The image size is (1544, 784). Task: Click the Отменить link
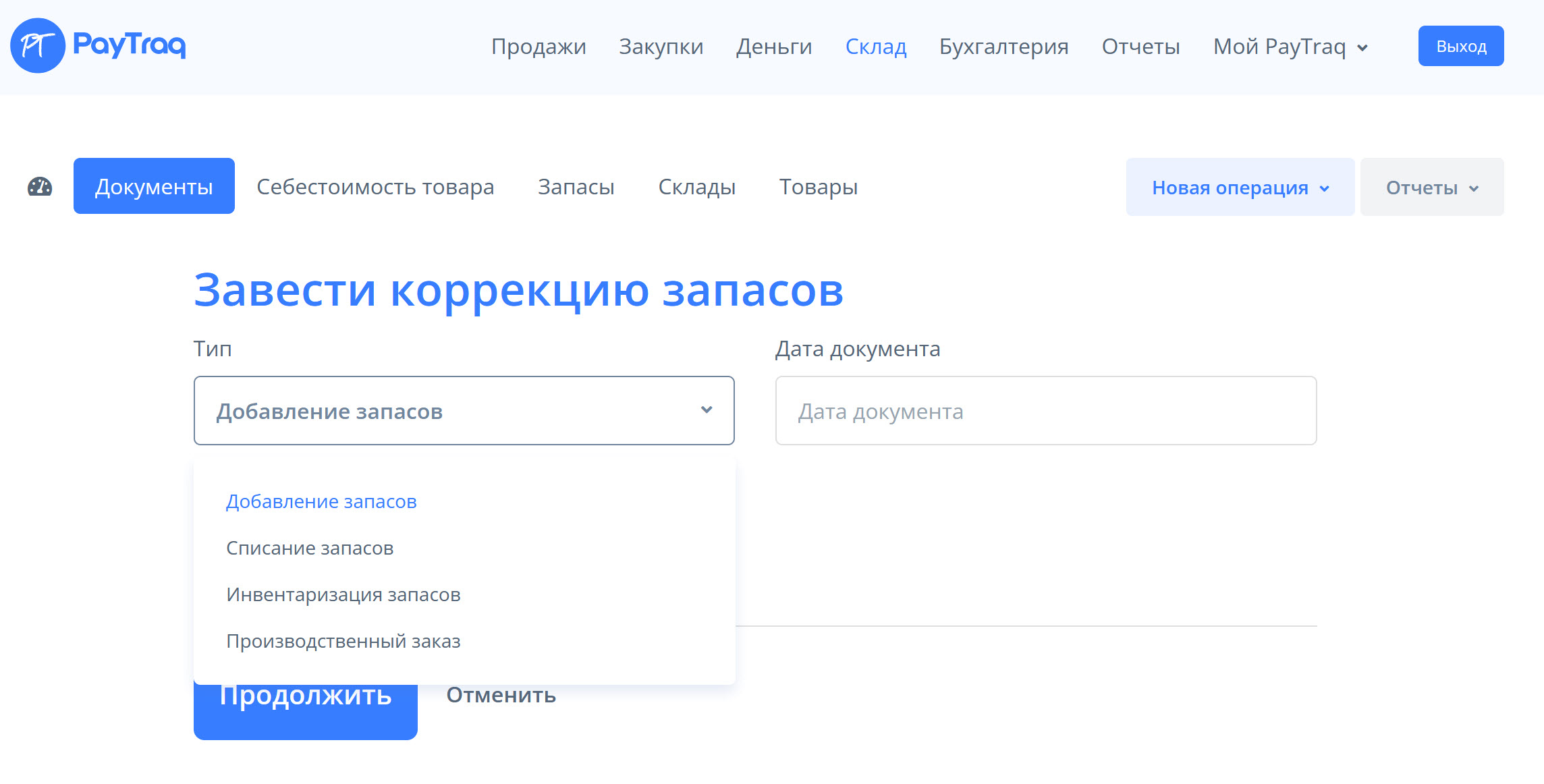(x=501, y=694)
